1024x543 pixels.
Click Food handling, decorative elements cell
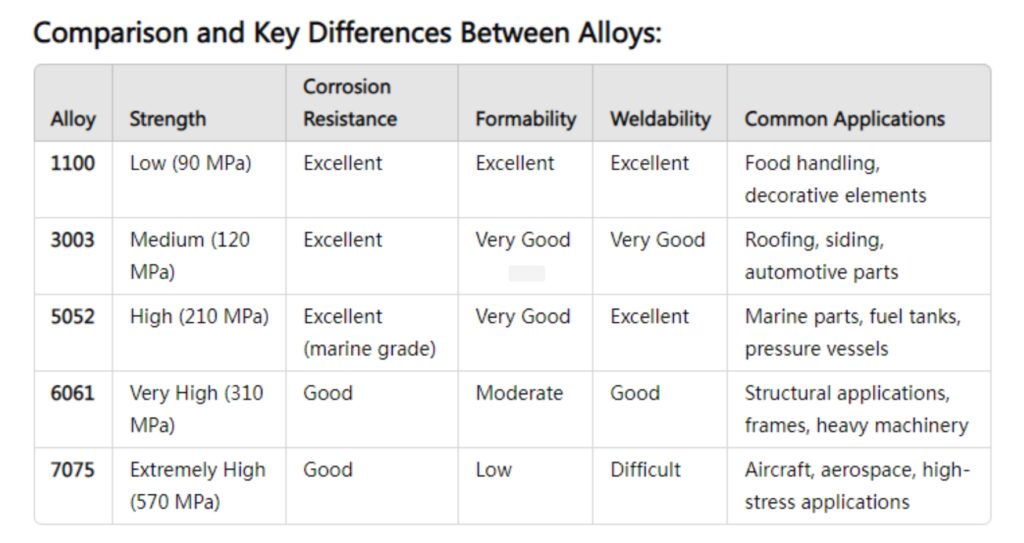click(x=835, y=179)
